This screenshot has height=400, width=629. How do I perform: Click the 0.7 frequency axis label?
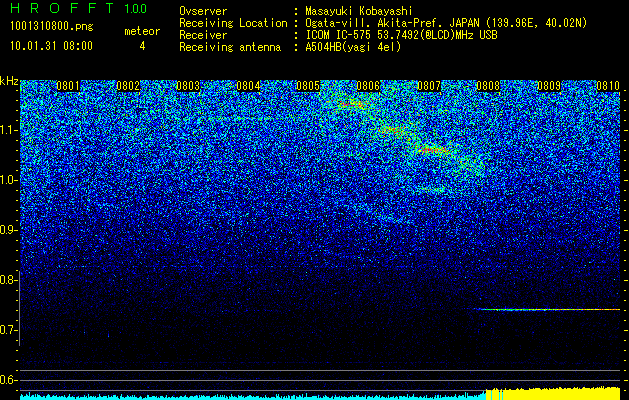[x=8, y=330]
